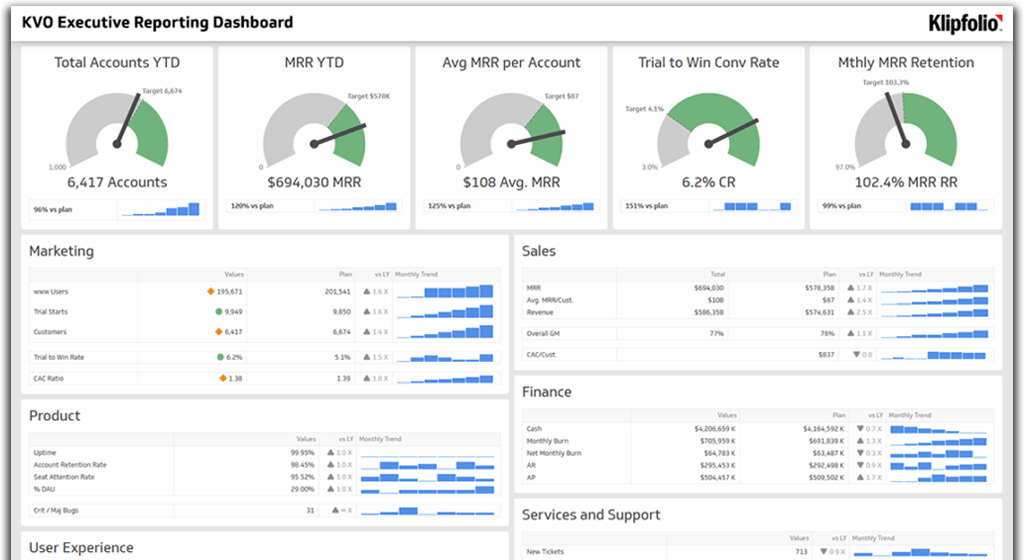Click the up triangle in Account Retention Rate row
The image size is (1024, 560).
coord(331,465)
